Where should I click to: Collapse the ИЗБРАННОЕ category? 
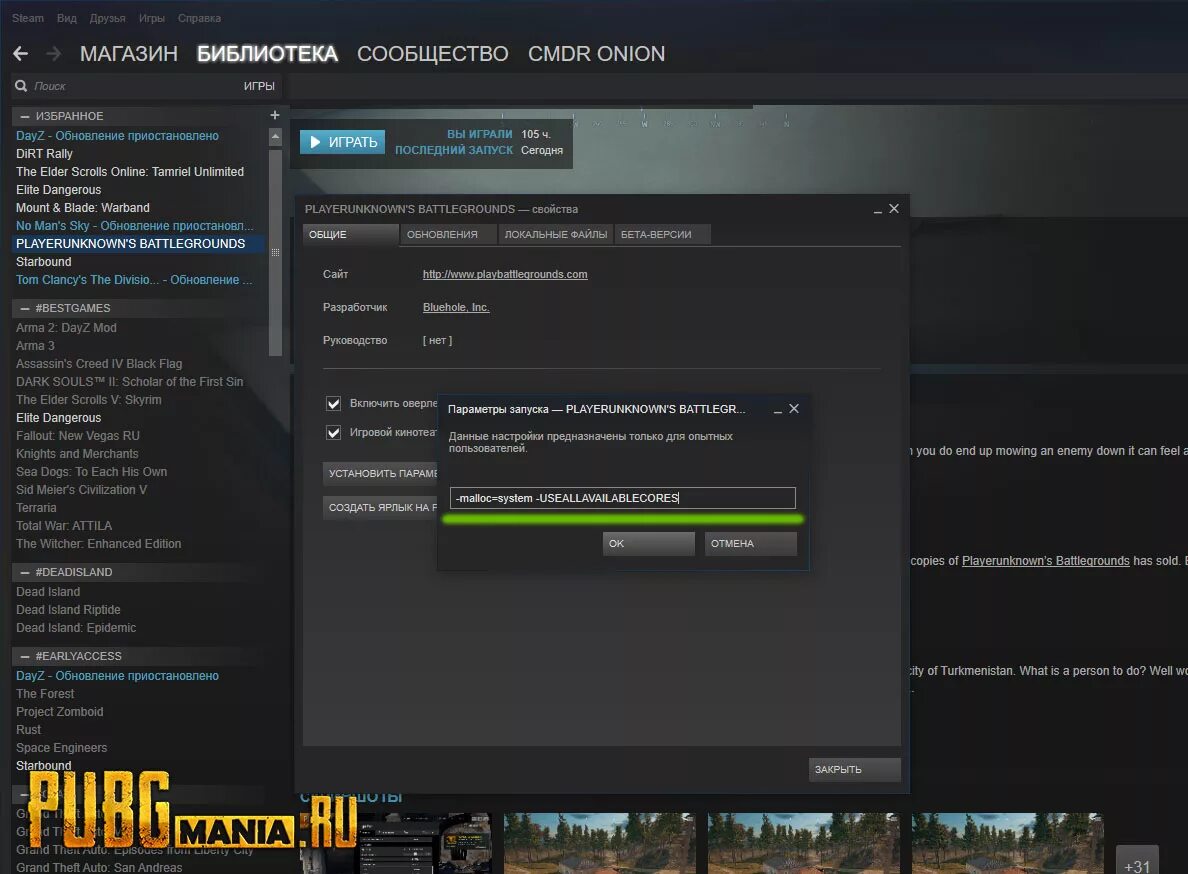pyautogui.click(x=25, y=116)
